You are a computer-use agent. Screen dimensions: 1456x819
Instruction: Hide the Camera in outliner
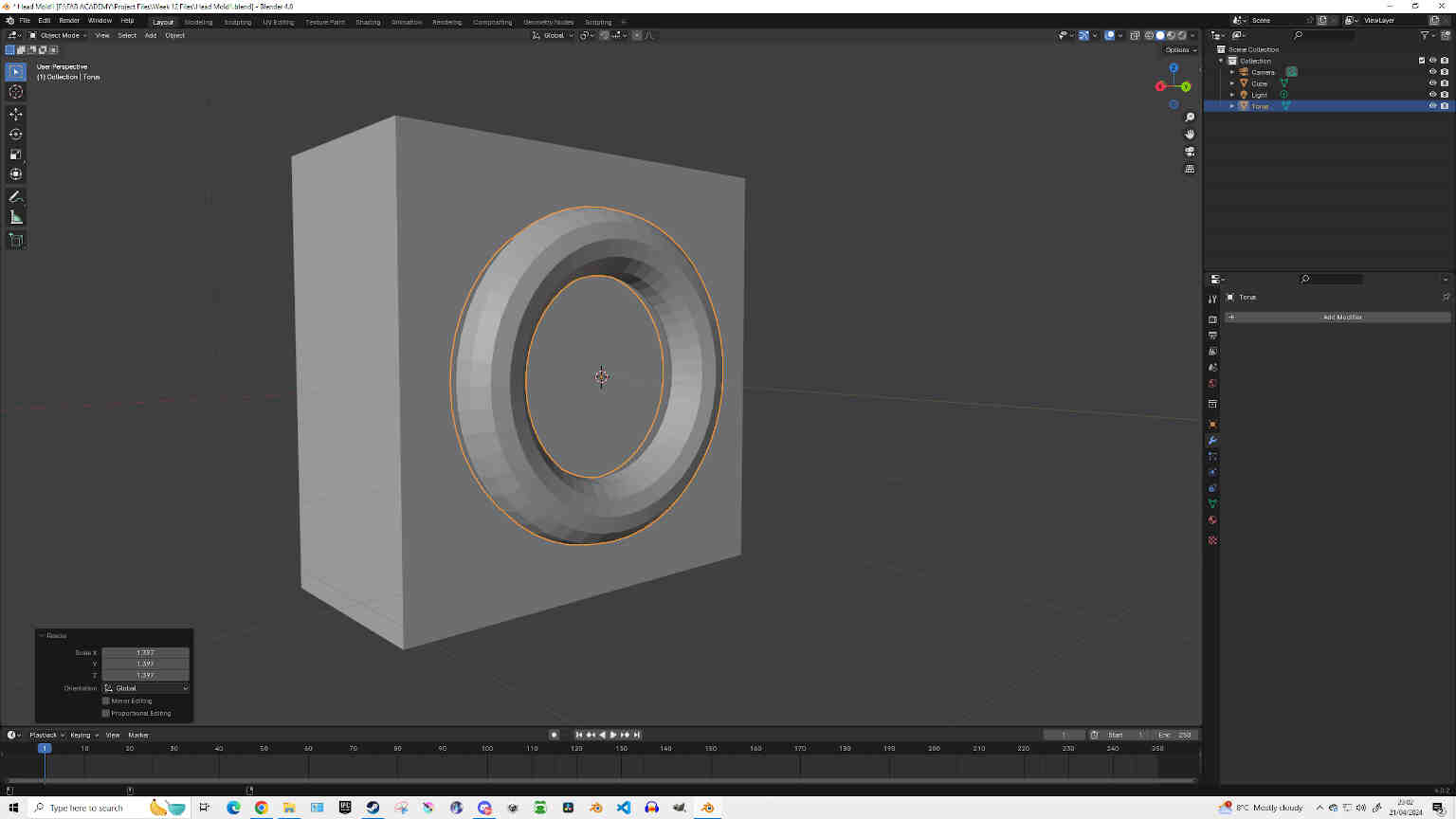[1432, 72]
